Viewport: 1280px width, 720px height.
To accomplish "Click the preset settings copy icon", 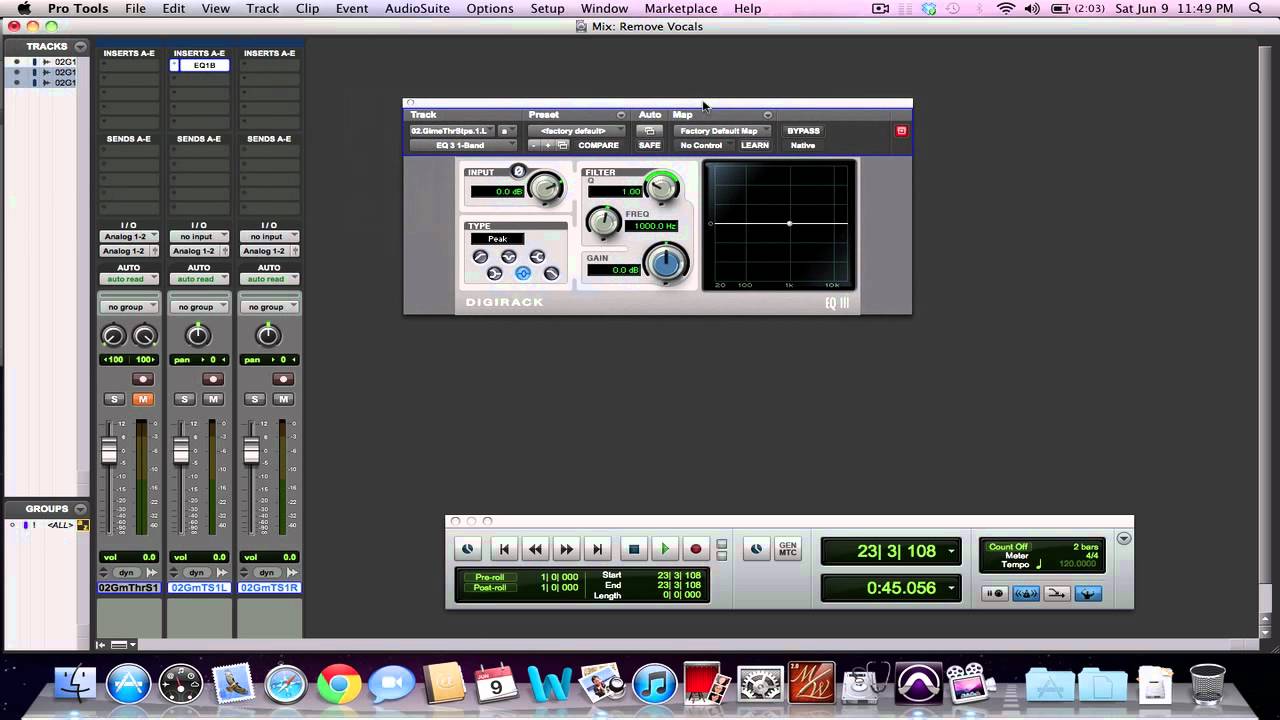I will point(563,145).
